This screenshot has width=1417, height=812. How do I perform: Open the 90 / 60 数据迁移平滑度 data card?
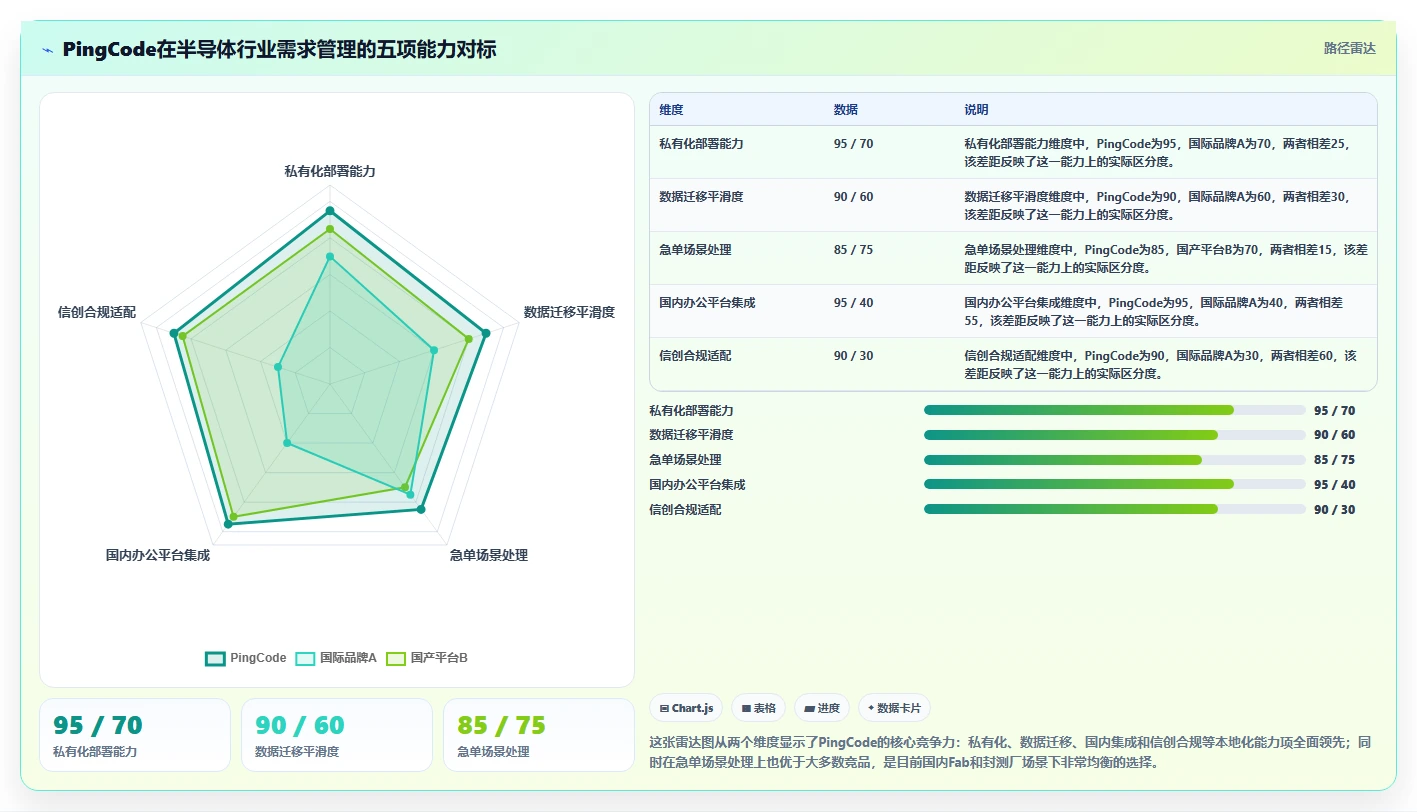pyautogui.click(x=337, y=735)
